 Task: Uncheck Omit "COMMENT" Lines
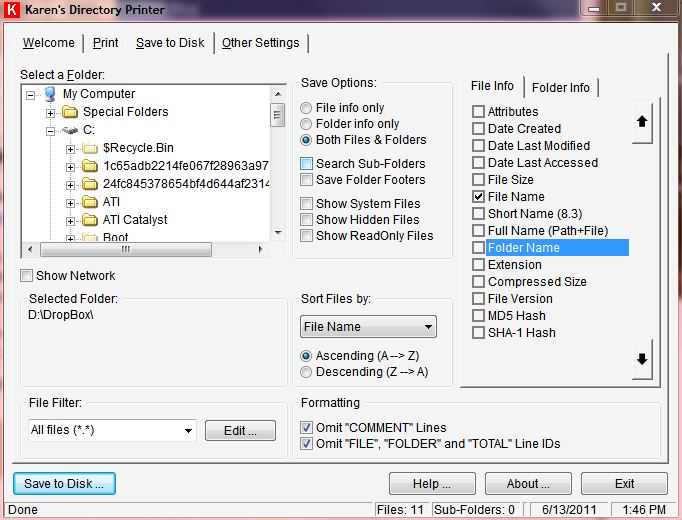pyautogui.click(x=306, y=428)
